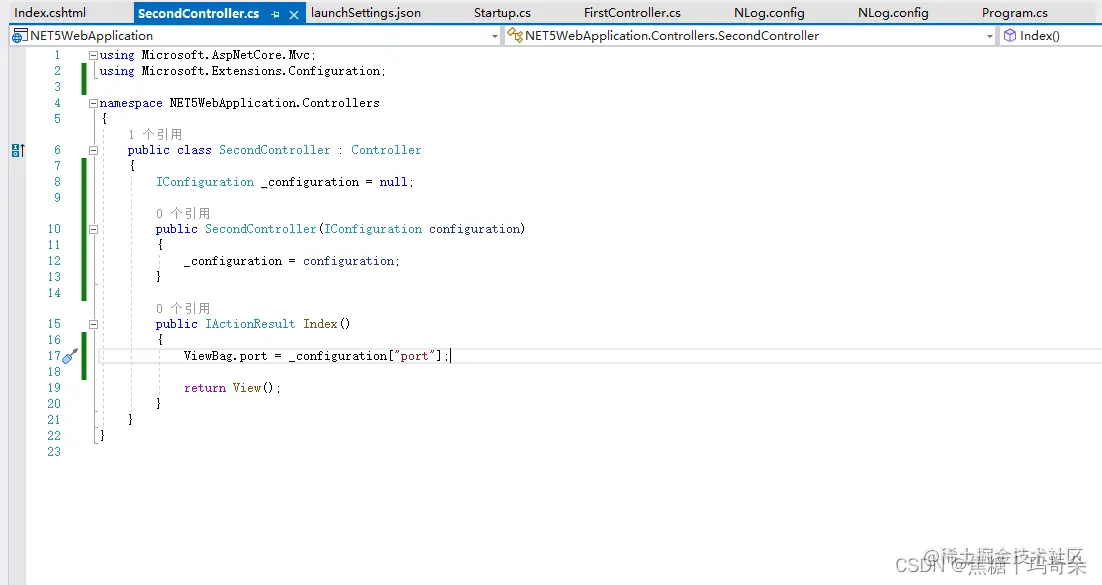Viewport: 1102px width, 585px height.
Task: Click the Index() method cube icon
Action: [x=1010, y=35]
